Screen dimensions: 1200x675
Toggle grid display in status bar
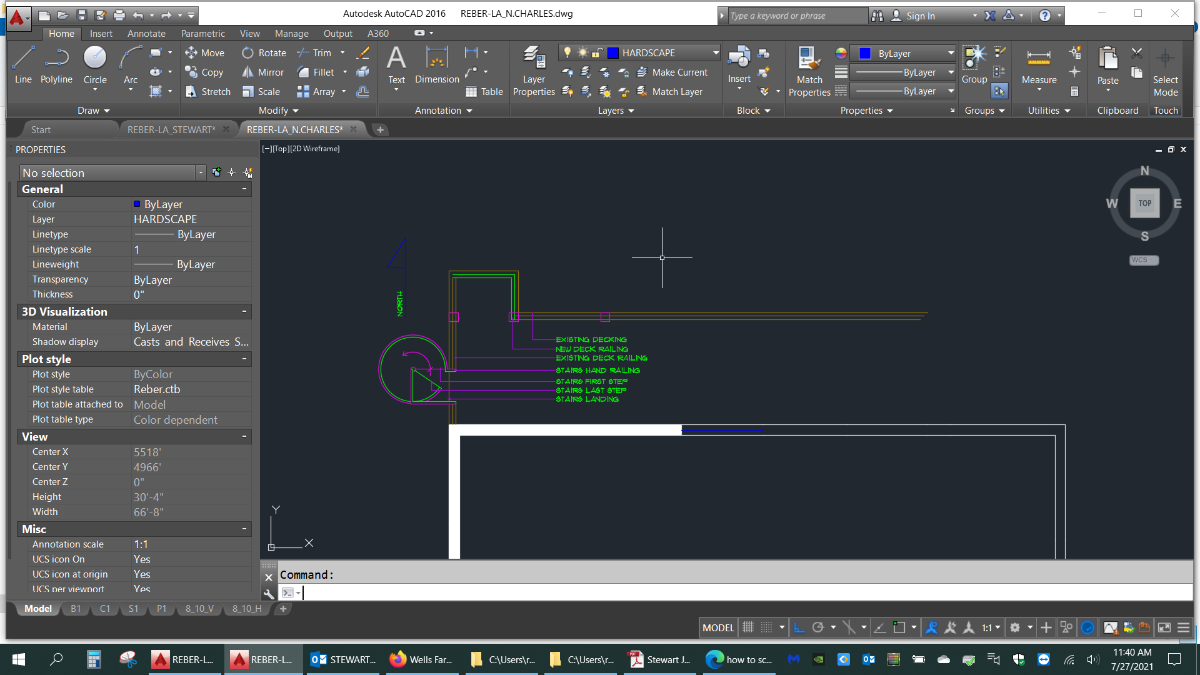747,627
